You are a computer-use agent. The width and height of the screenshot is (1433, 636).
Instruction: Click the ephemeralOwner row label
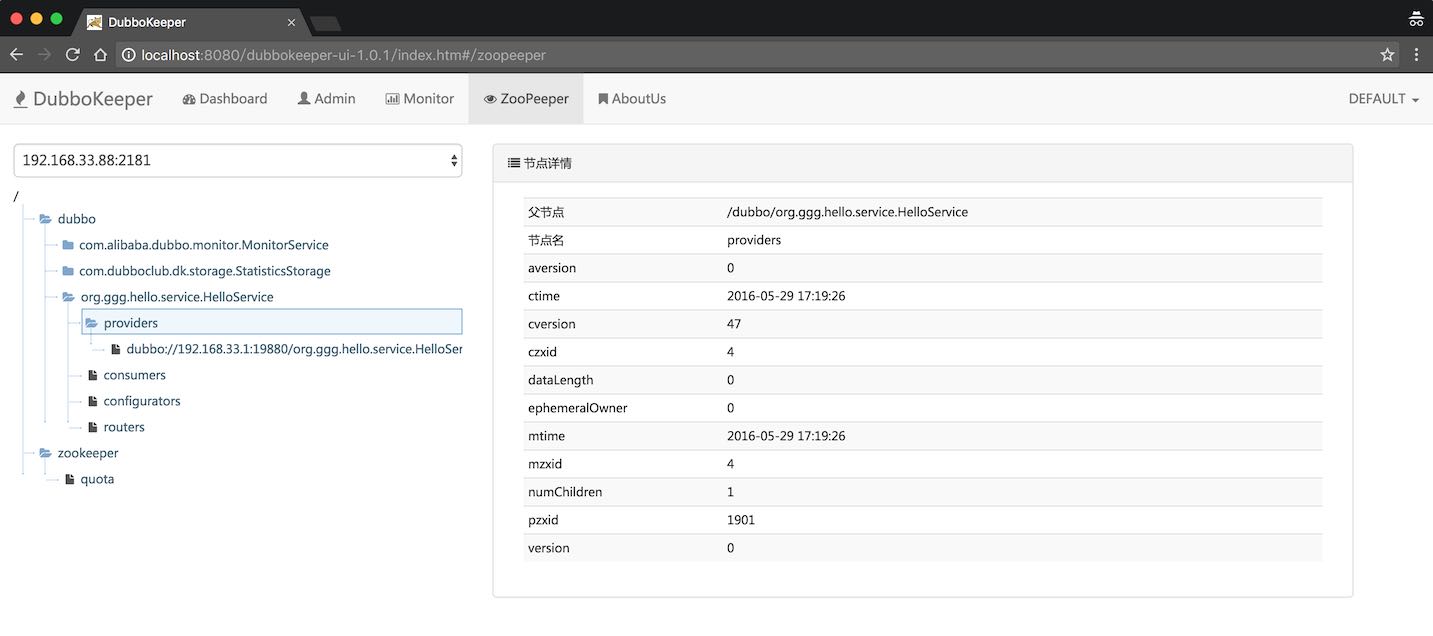[578, 408]
